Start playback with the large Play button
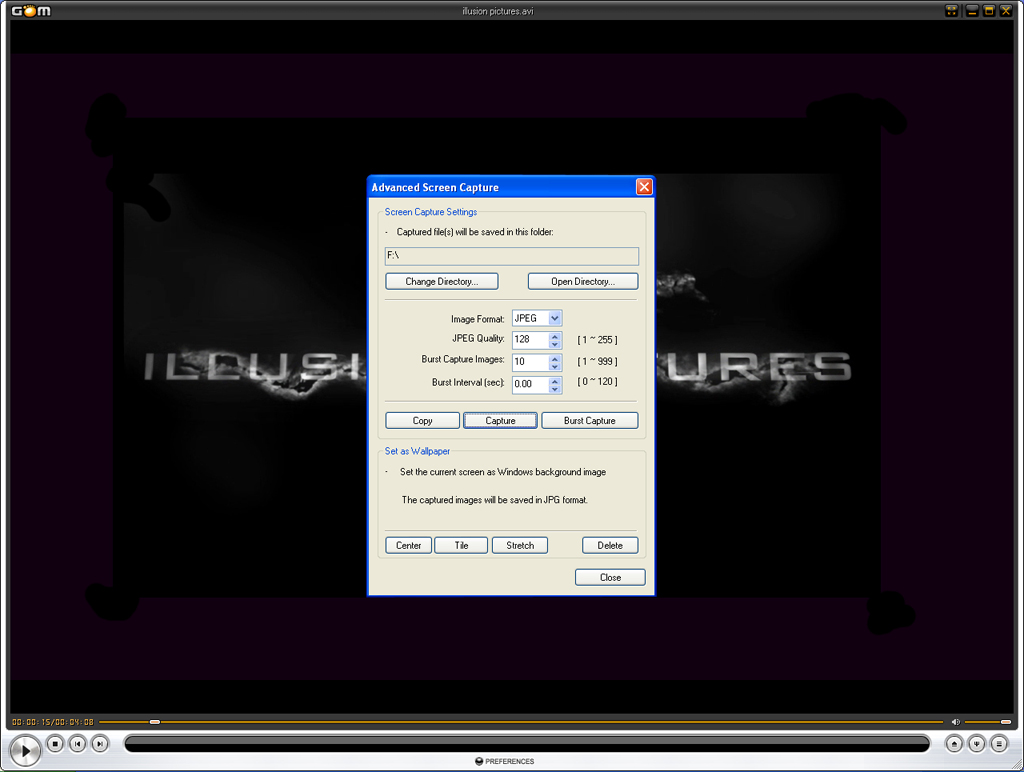The height and width of the screenshot is (772, 1024). point(25,750)
